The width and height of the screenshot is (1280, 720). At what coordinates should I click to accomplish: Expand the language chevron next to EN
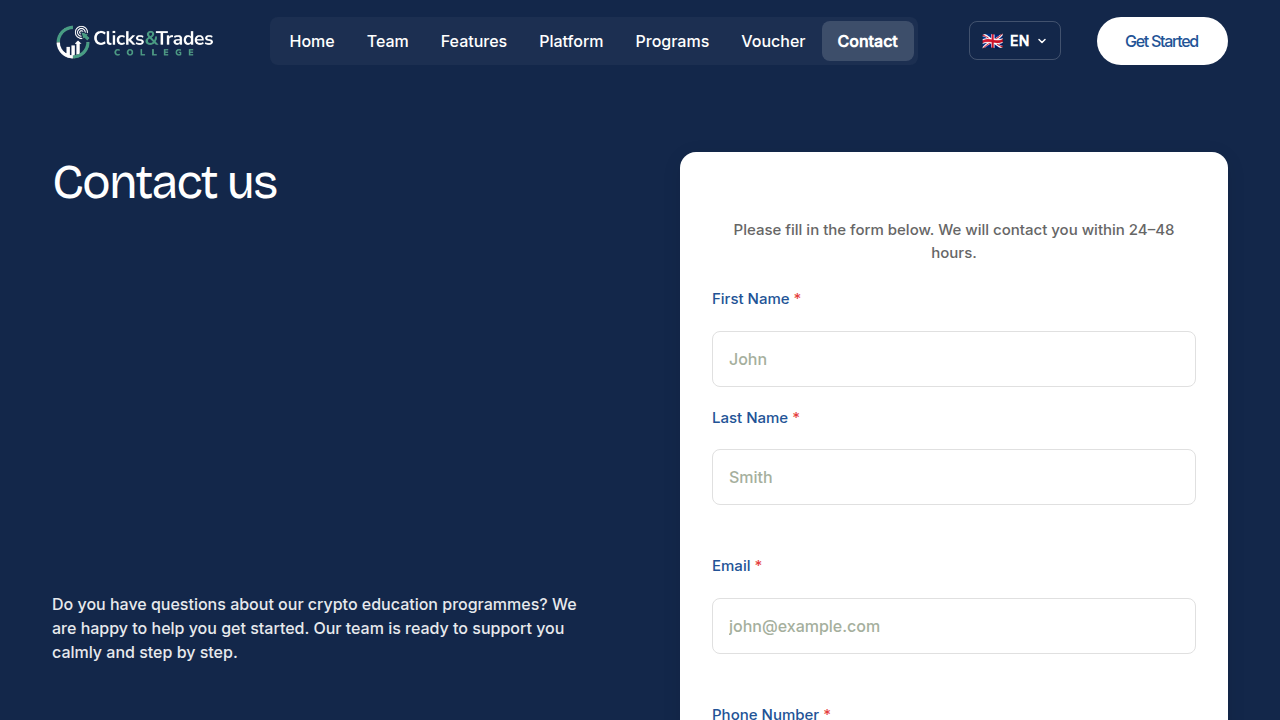(1042, 41)
